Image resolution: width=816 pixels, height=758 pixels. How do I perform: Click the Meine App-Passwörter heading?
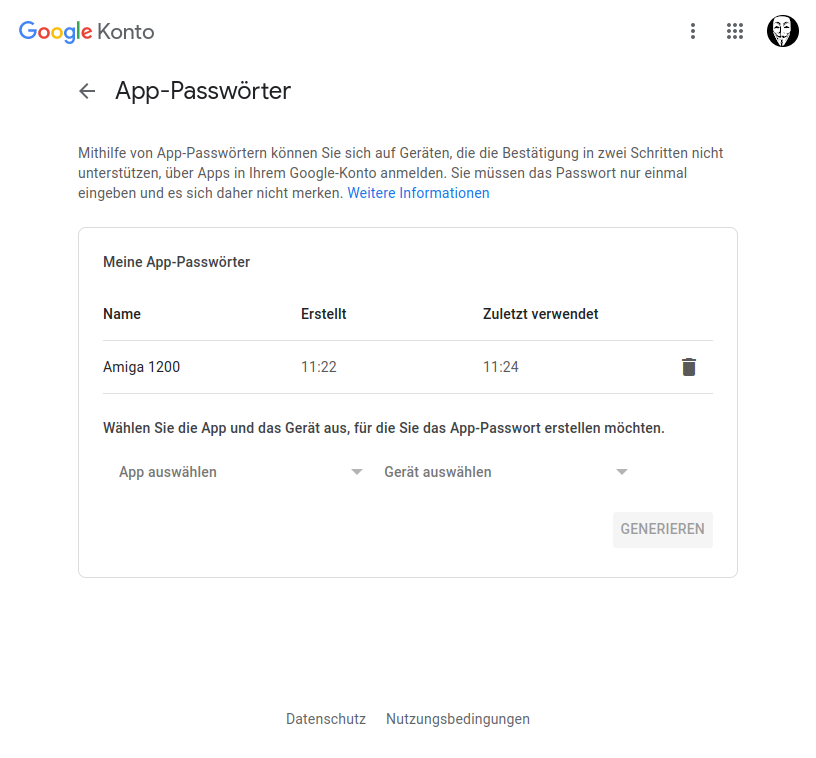(x=176, y=262)
